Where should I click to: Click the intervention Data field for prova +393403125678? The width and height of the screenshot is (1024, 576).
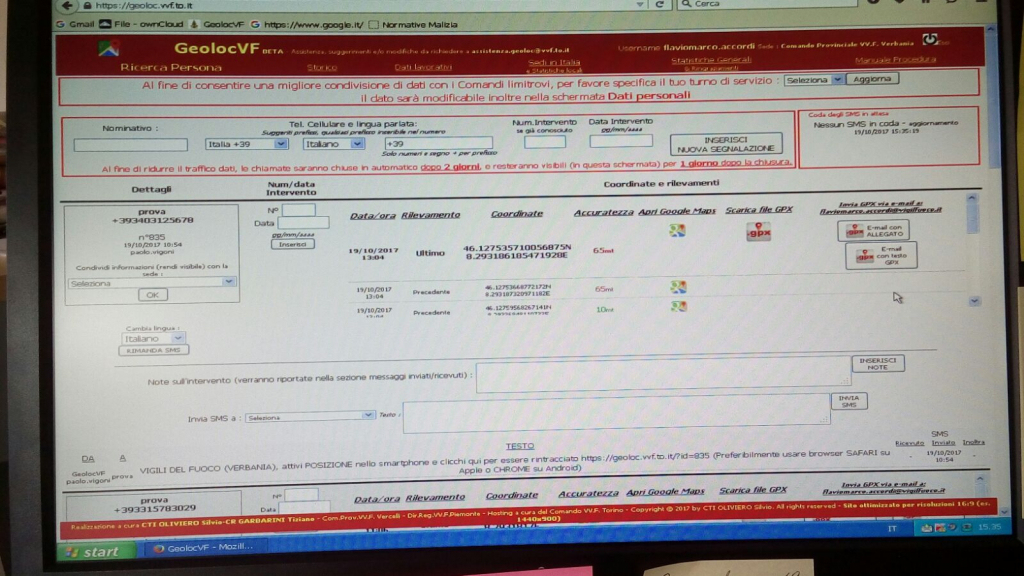tap(303, 223)
